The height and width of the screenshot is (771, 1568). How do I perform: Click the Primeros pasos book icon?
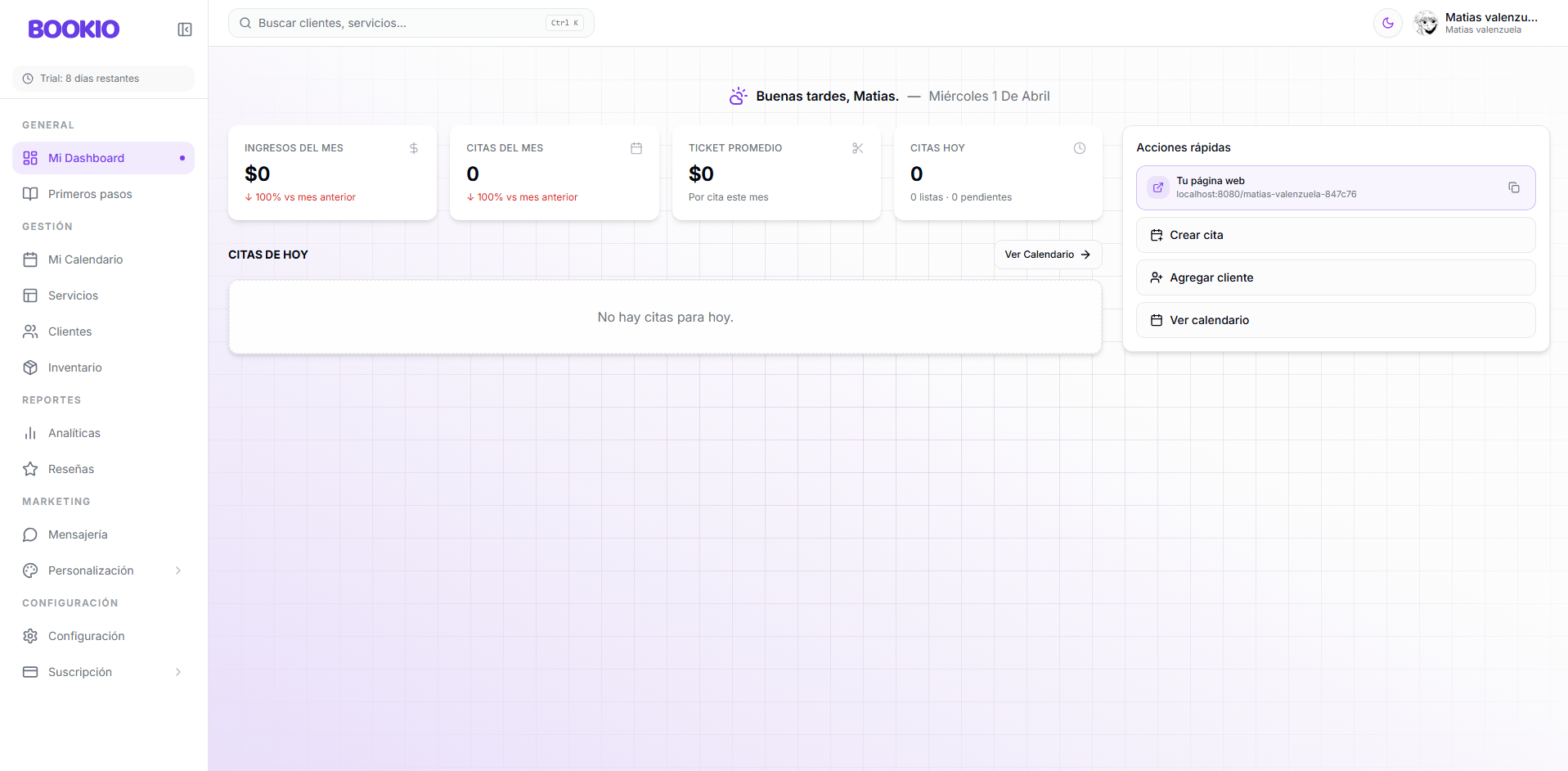coord(30,194)
